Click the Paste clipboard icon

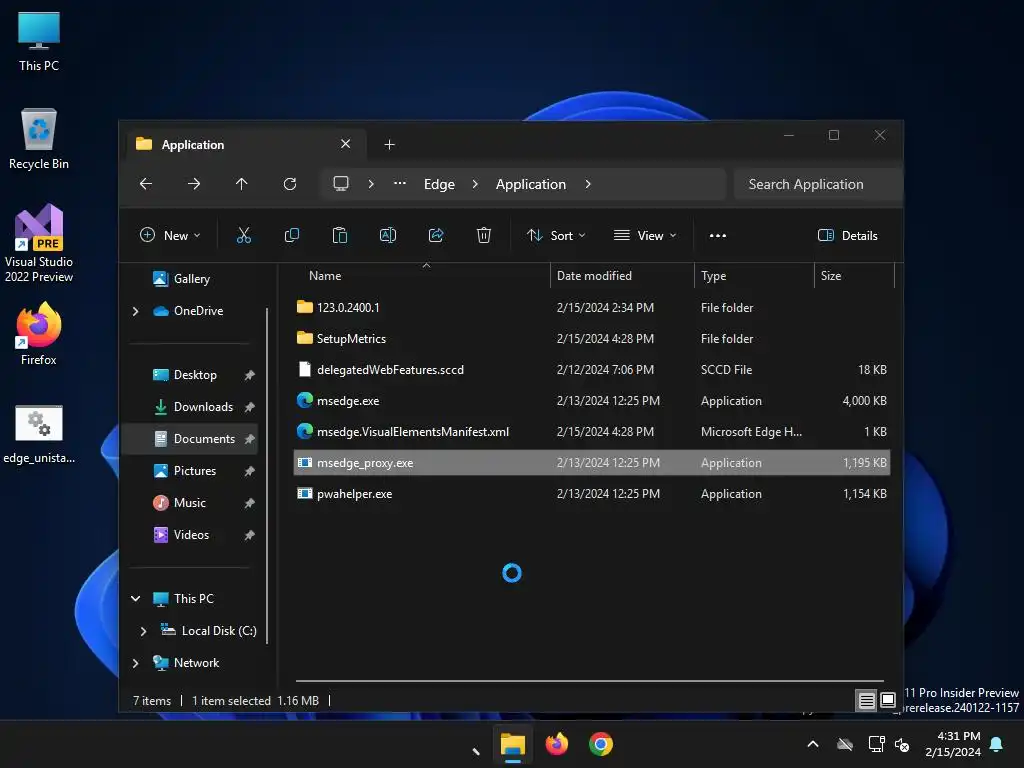pos(340,236)
